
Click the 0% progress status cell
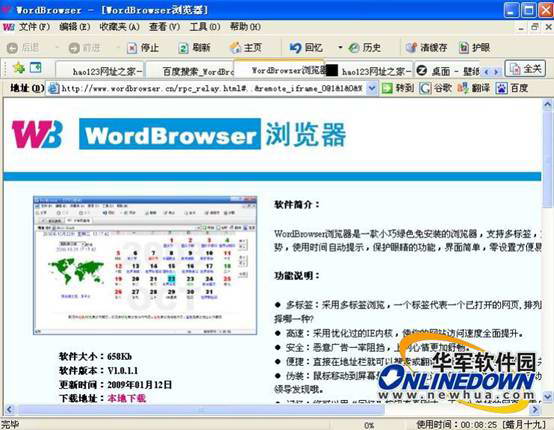tap(369, 425)
